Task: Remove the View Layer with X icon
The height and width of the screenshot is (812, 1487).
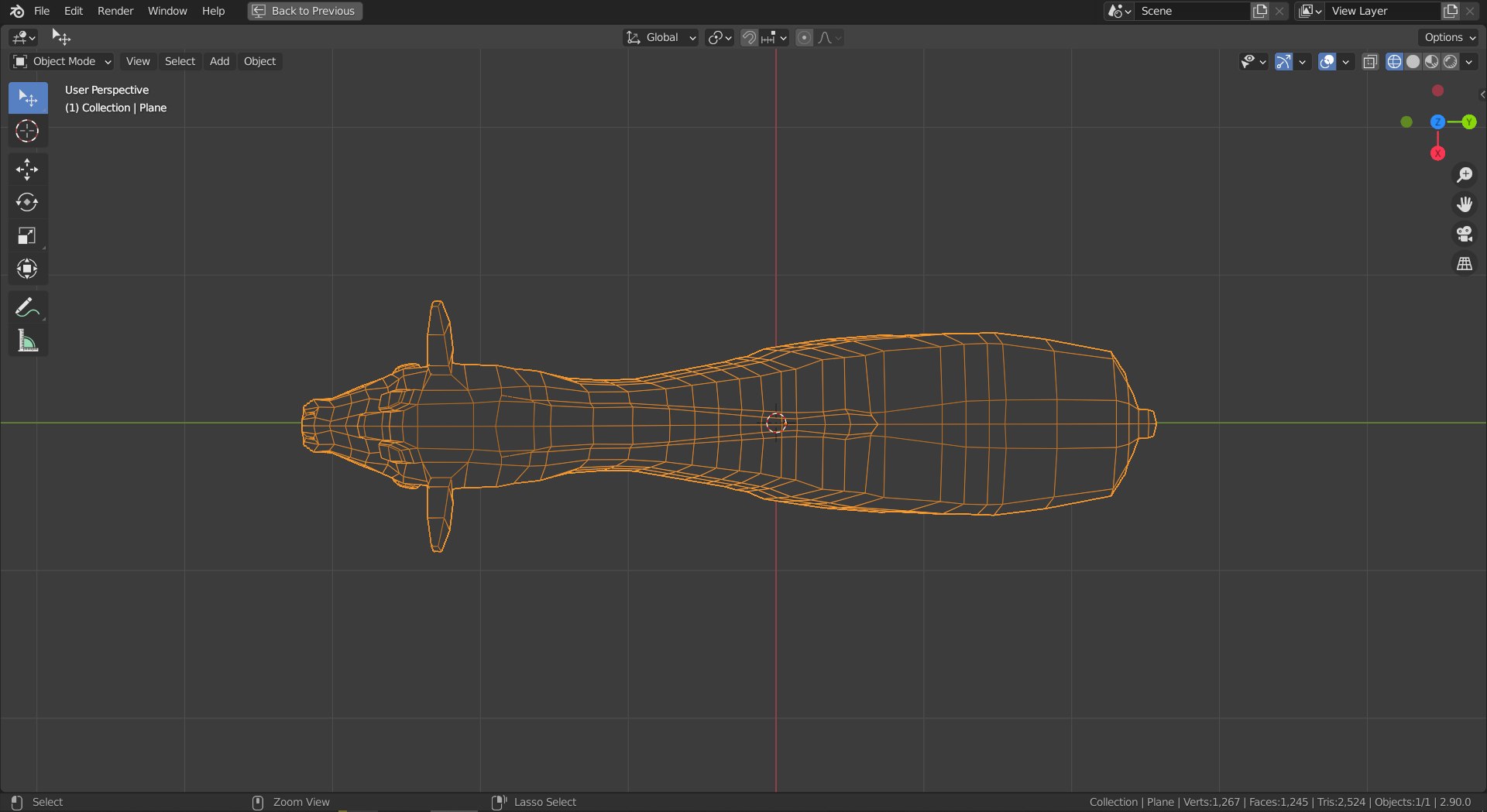Action: 1470,11
